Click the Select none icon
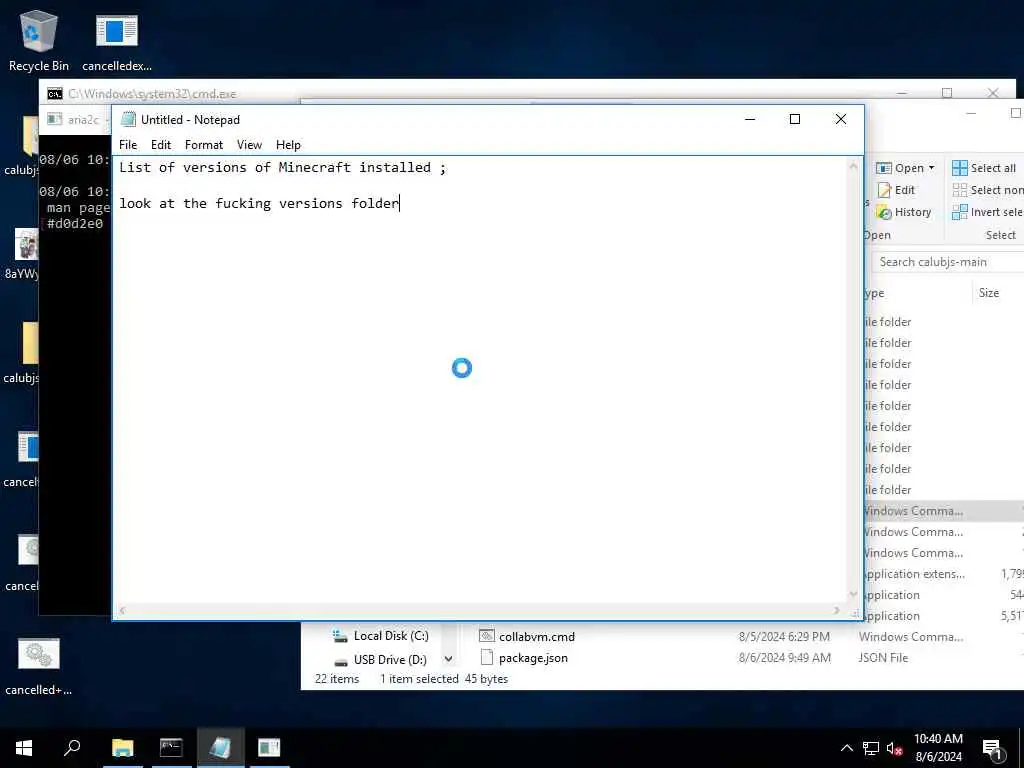This screenshot has width=1024, height=768. click(x=959, y=190)
